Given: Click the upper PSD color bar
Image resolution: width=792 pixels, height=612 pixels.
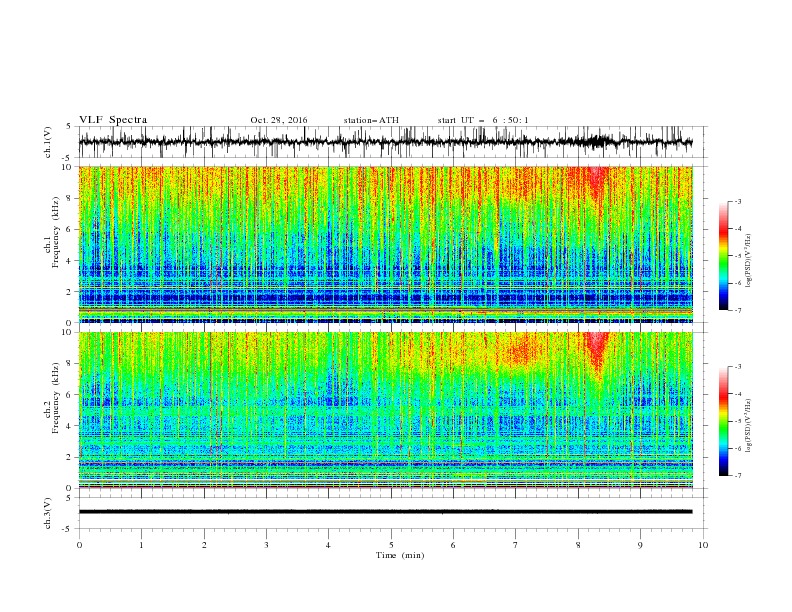Looking at the screenshot, I should [723, 256].
